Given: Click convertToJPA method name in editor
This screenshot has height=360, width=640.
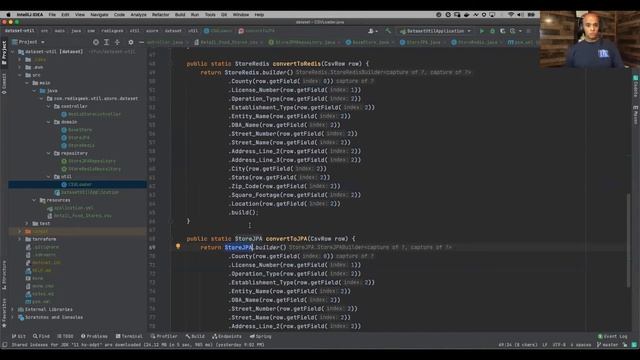Looking at the screenshot, I should [286, 239].
